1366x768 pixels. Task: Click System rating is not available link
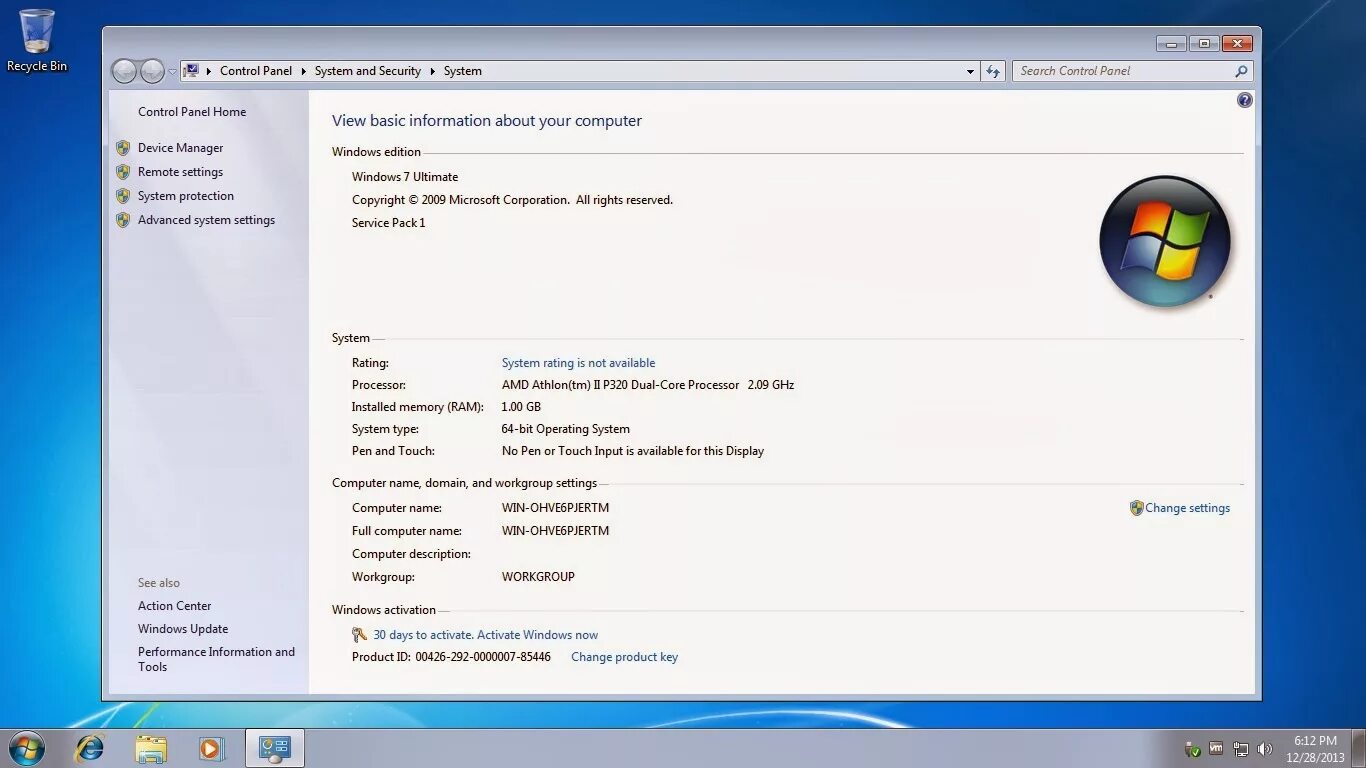click(x=578, y=363)
